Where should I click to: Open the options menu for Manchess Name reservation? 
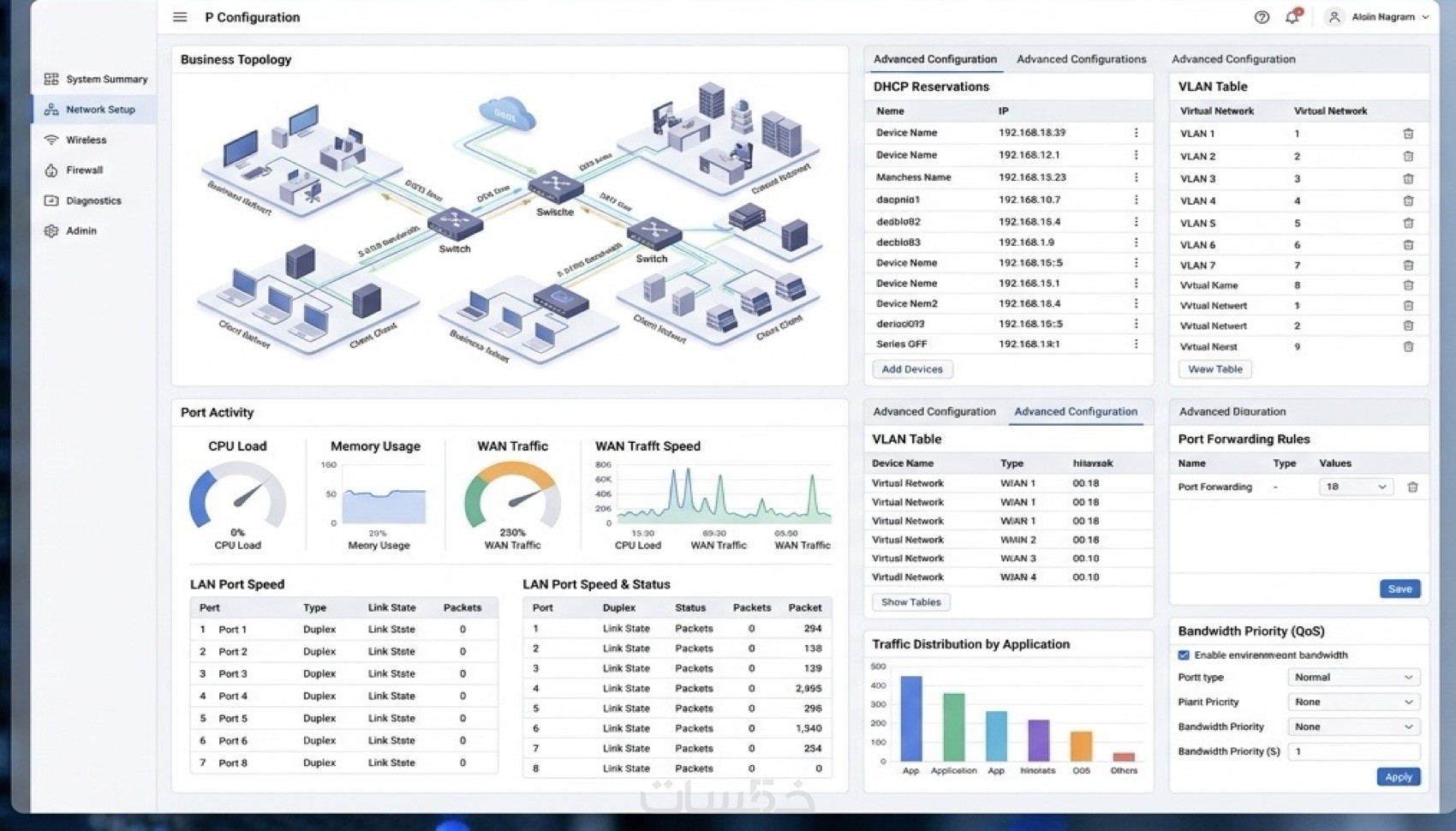(1137, 177)
